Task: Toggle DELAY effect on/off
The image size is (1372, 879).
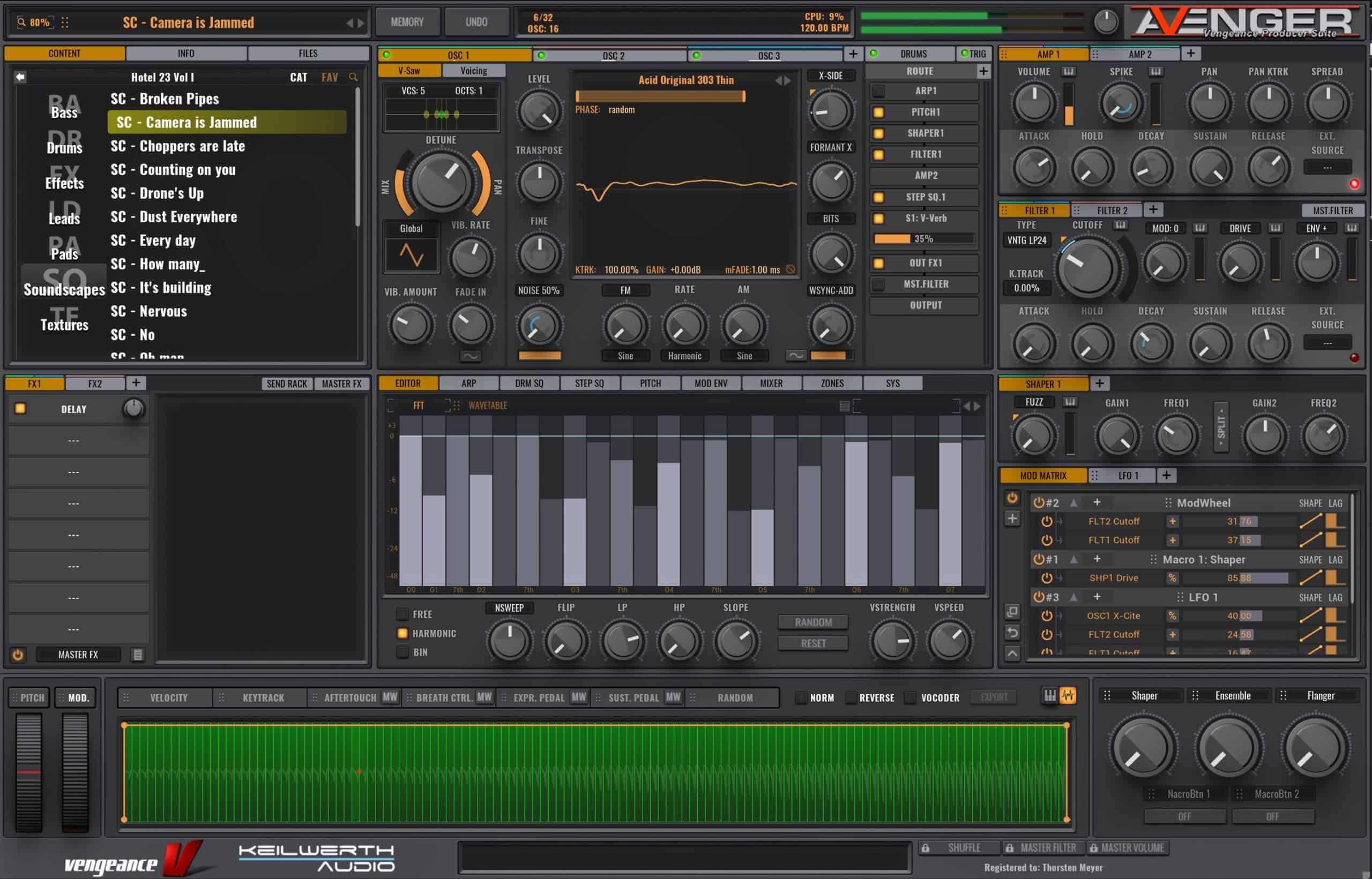Action: pyautogui.click(x=20, y=408)
